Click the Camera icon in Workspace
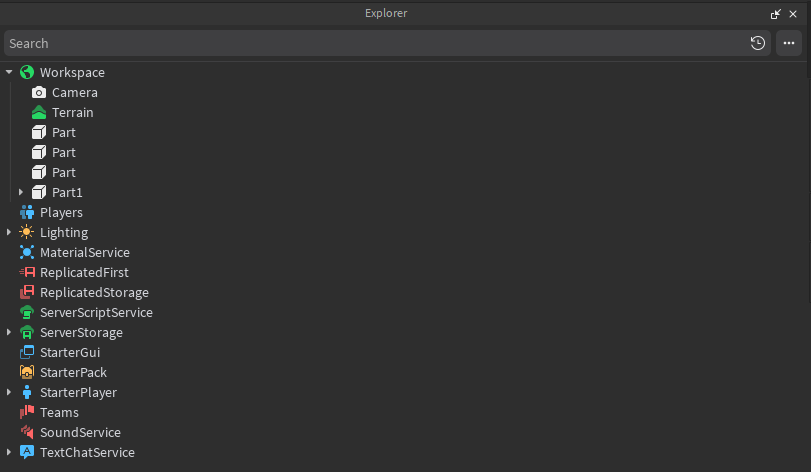811x472 pixels. click(x=39, y=93)
